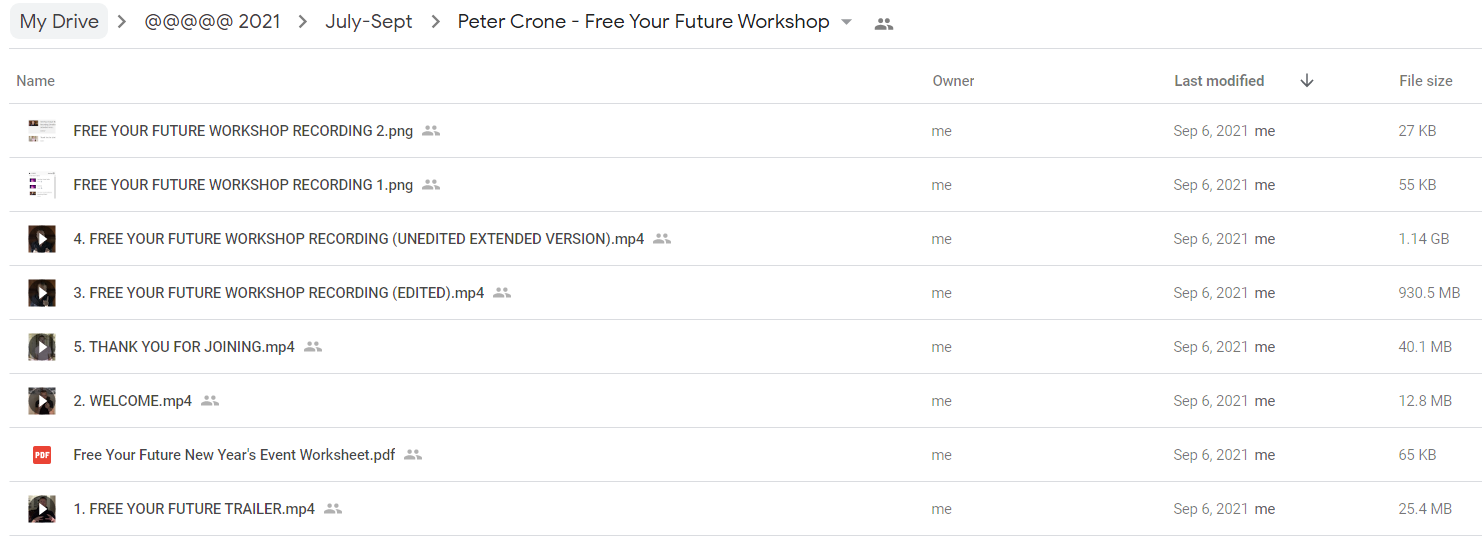Viewport: 1482px width, 558px height.
Task: Click the shared-people icon beside the folder title
Action: (883, 24)
